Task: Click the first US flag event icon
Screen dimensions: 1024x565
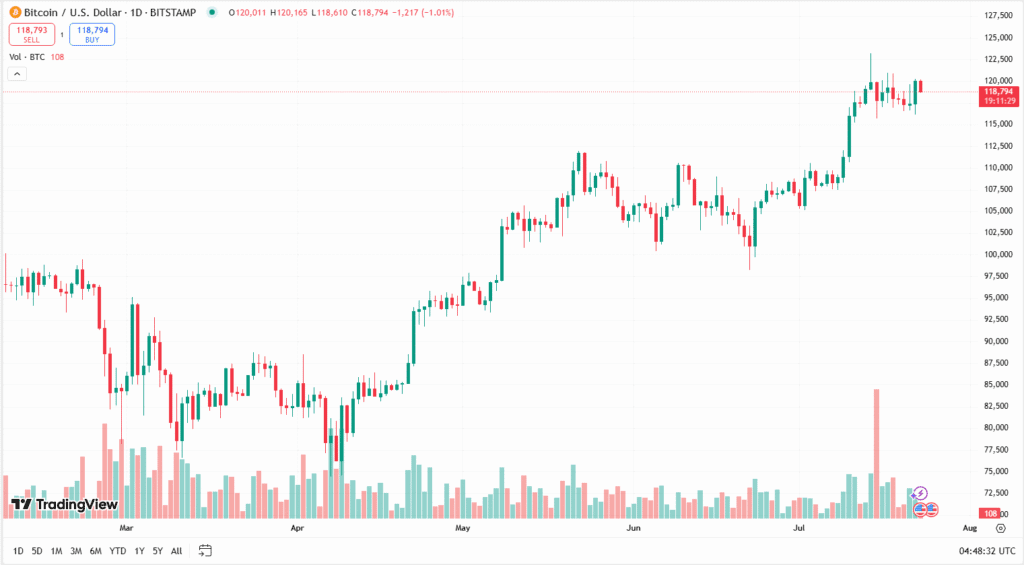Action: click(920, 509)
